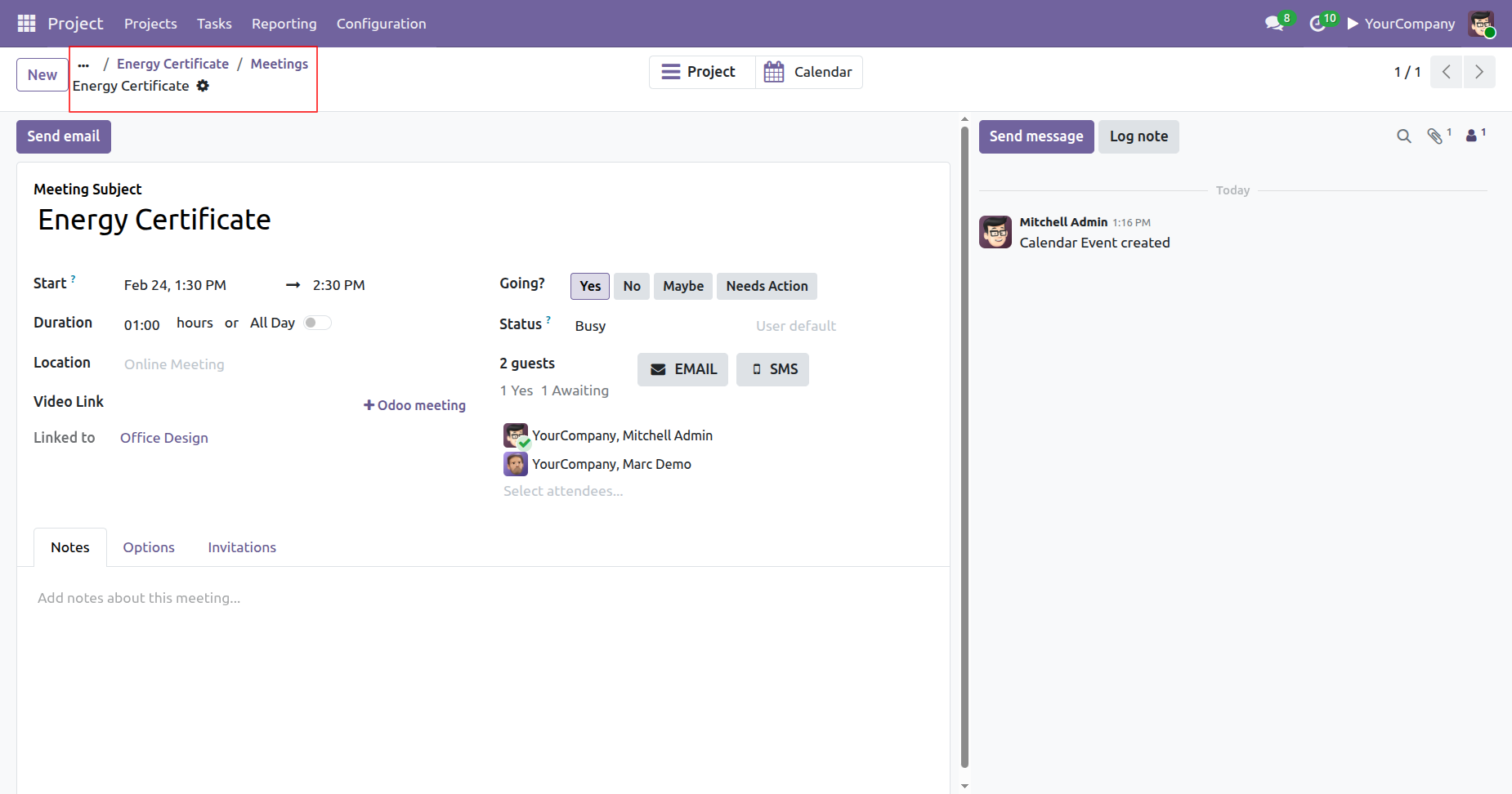This screenshot has width=1512, height=794.
Task: Switch to the Invitations tab
Action: (x=242, y=547)
